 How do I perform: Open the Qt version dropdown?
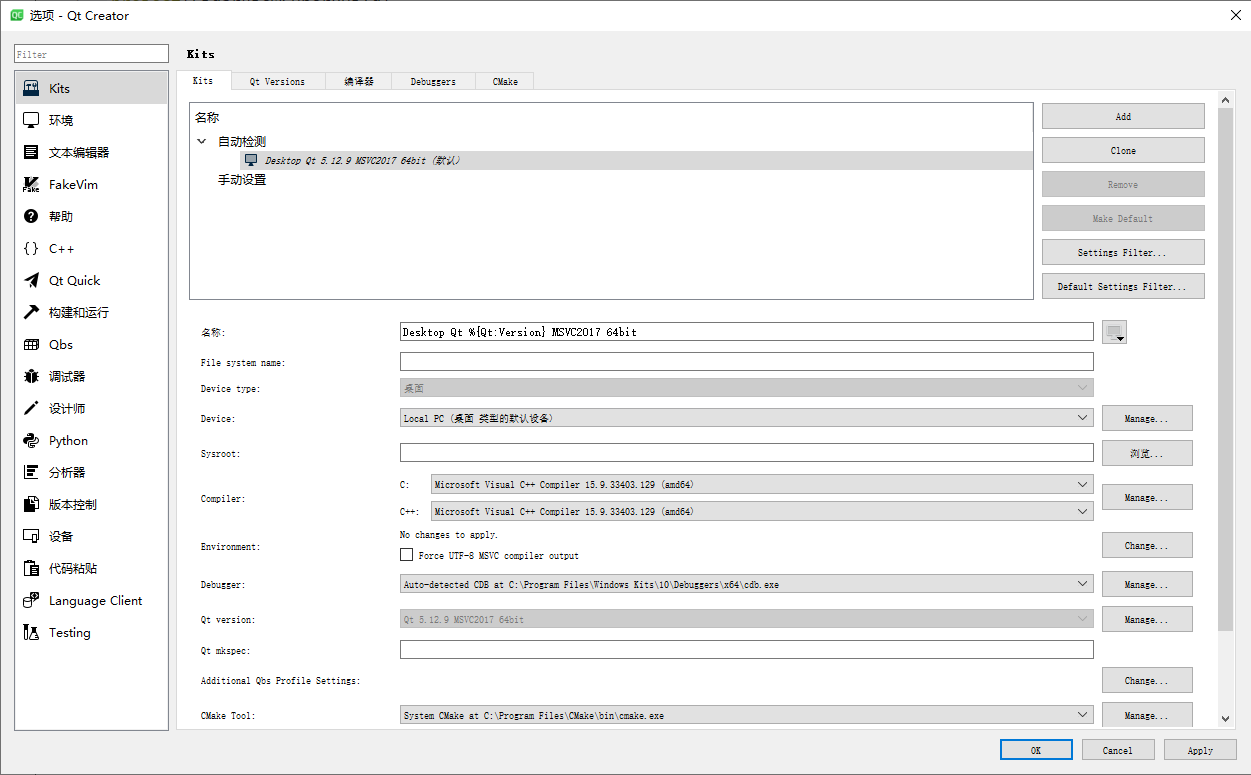pos(746,619)
